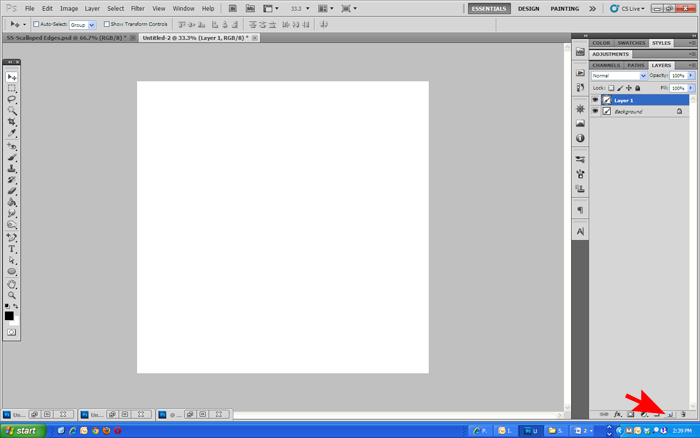Open the Fill slider arrow

691,88
